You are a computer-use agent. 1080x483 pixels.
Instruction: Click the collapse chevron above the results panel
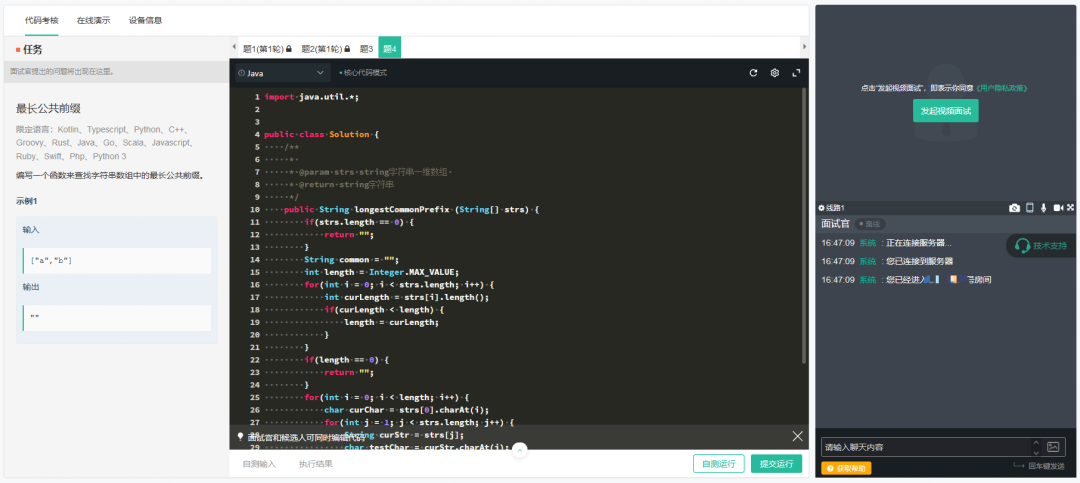[520, 450]
